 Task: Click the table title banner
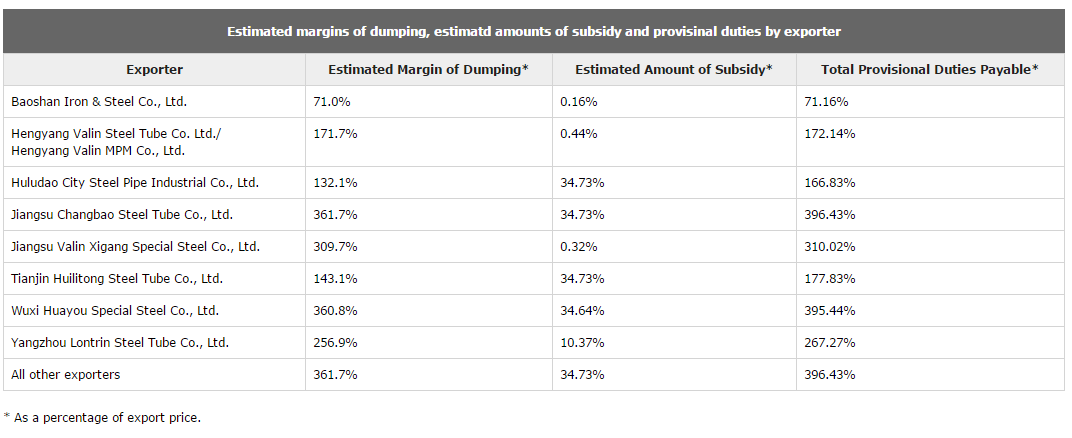[x=534, y=31]
